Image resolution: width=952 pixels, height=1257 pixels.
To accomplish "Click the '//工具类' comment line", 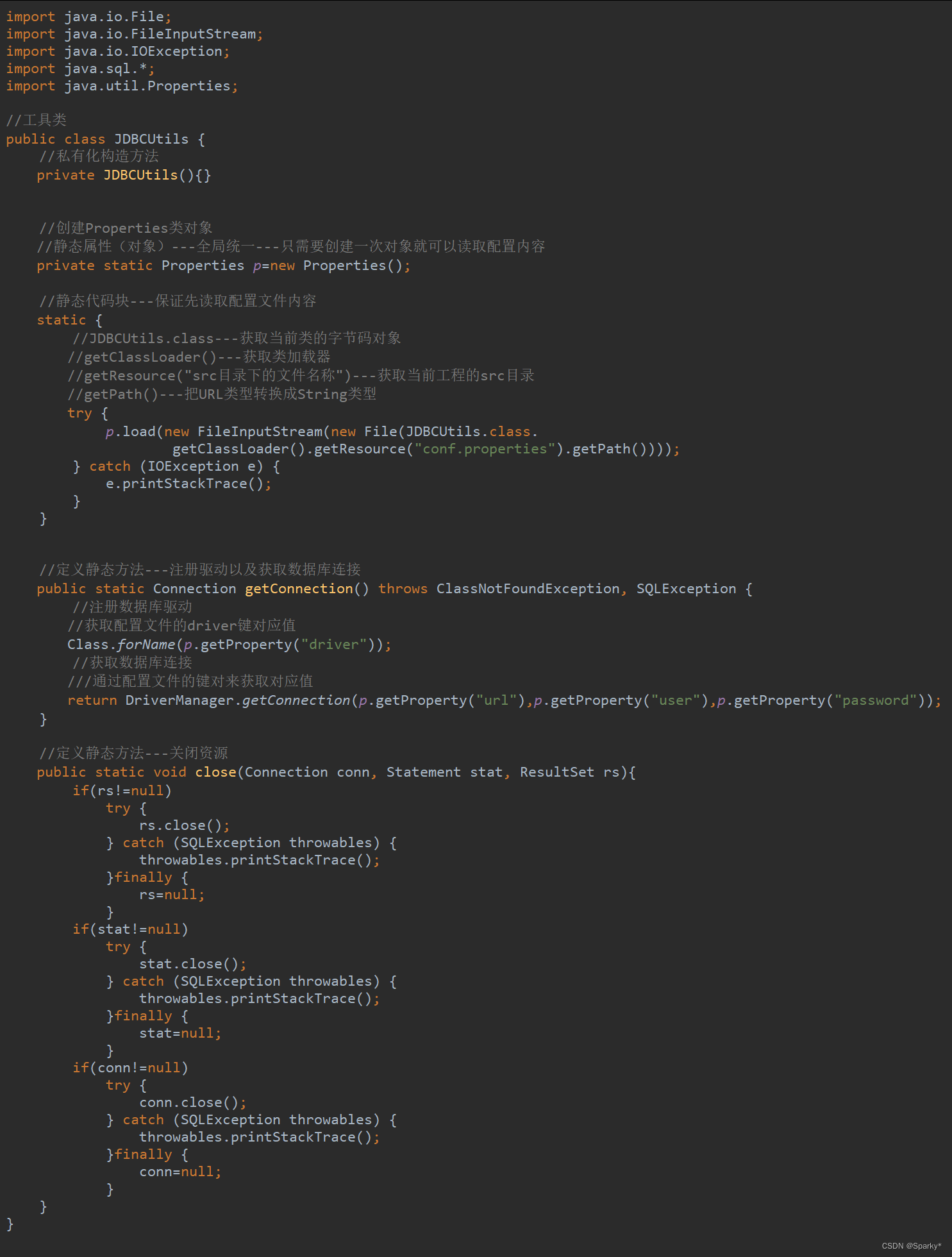I will 37,120.
